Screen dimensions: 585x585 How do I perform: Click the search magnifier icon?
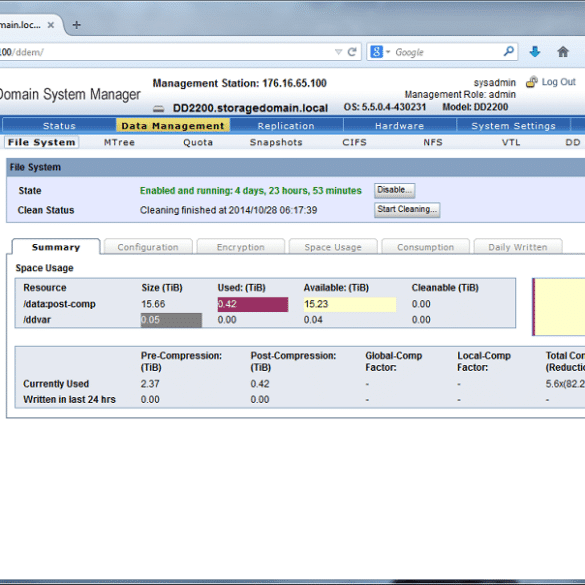click(x=509, y=51)
